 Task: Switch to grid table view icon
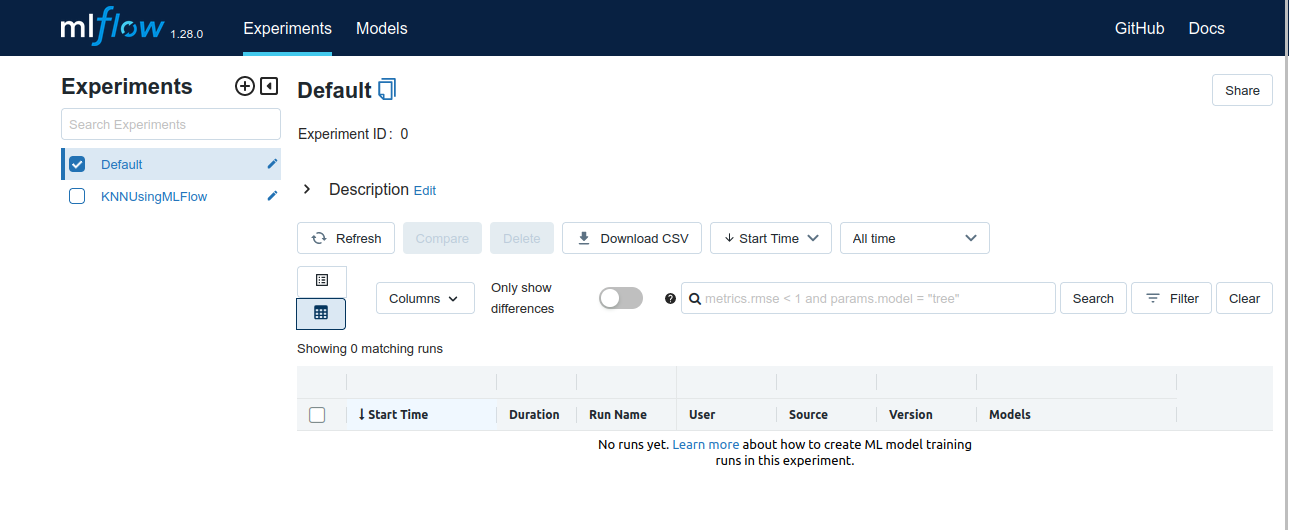[321, 313]
